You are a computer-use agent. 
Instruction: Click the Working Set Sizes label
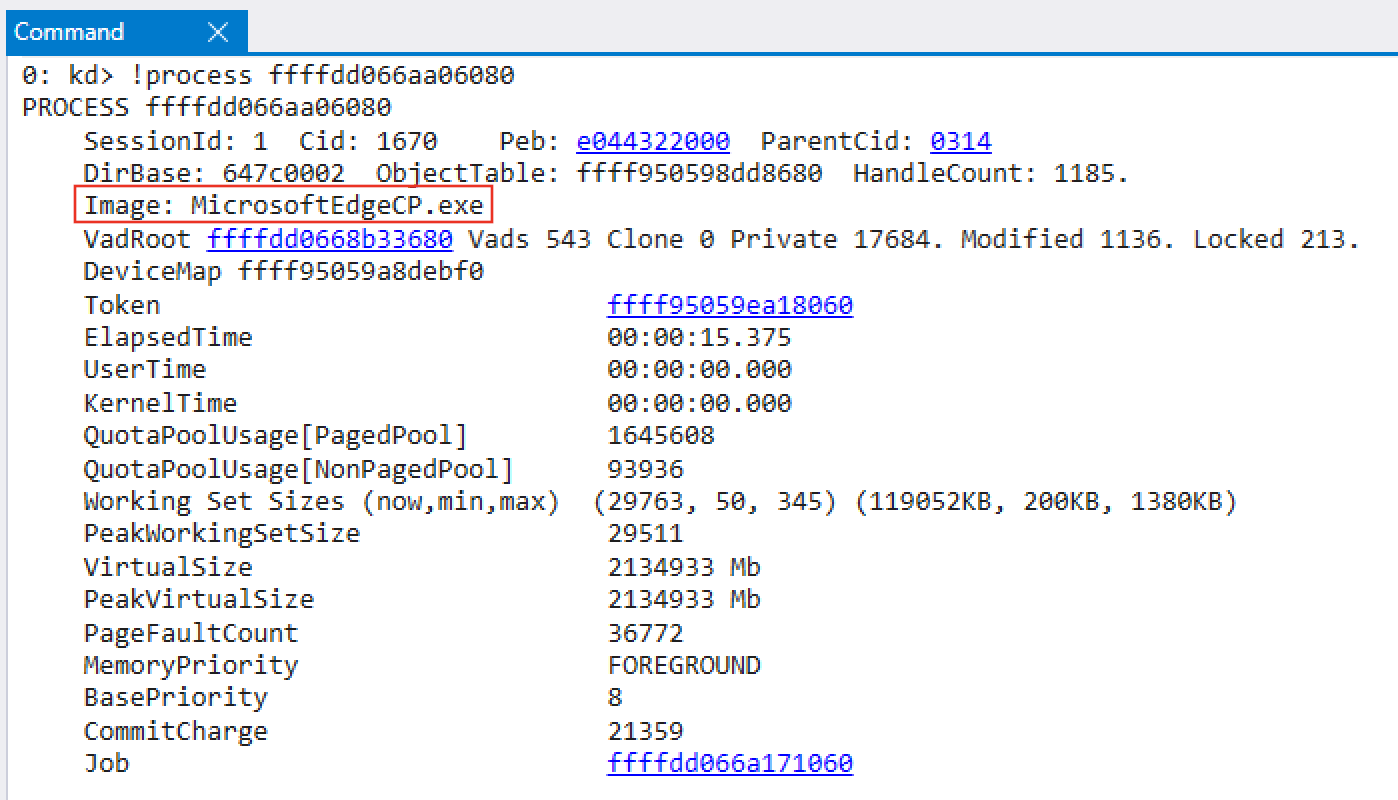pos(321,501)
